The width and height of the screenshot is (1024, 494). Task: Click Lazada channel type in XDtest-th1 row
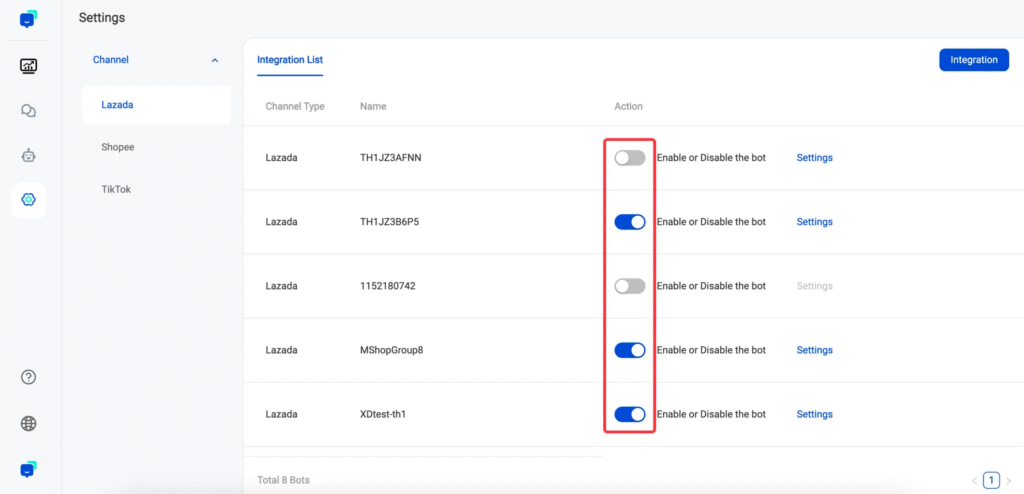click(281, 414)
